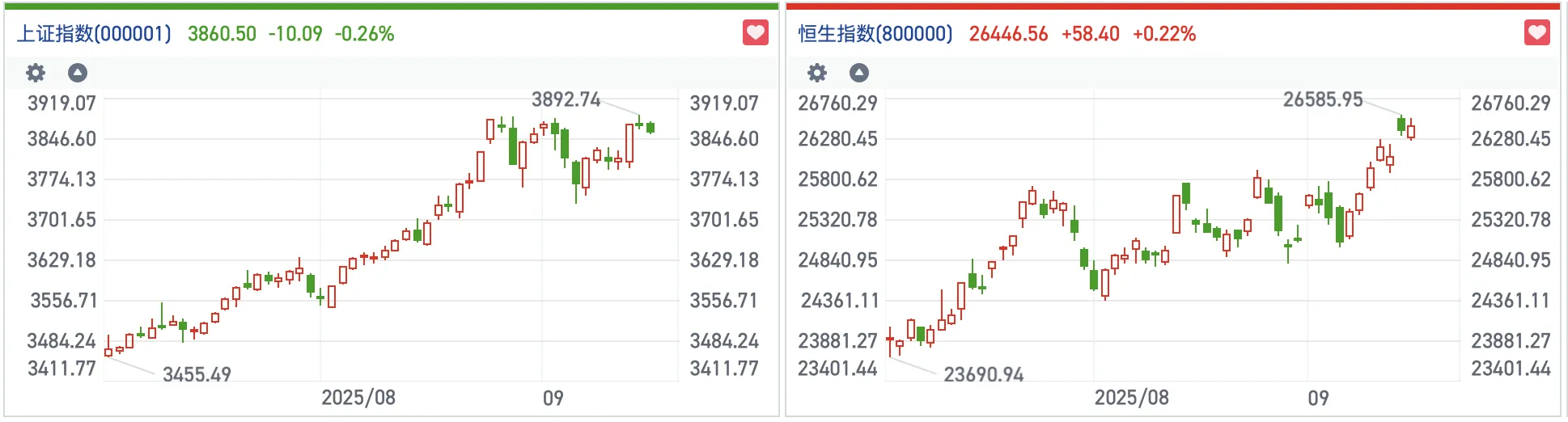The height and width of the screenshot is (422, 1568).
Task: Click latest red candlestick on Hang Seng chart
Action: click(x=1411, y=129)
